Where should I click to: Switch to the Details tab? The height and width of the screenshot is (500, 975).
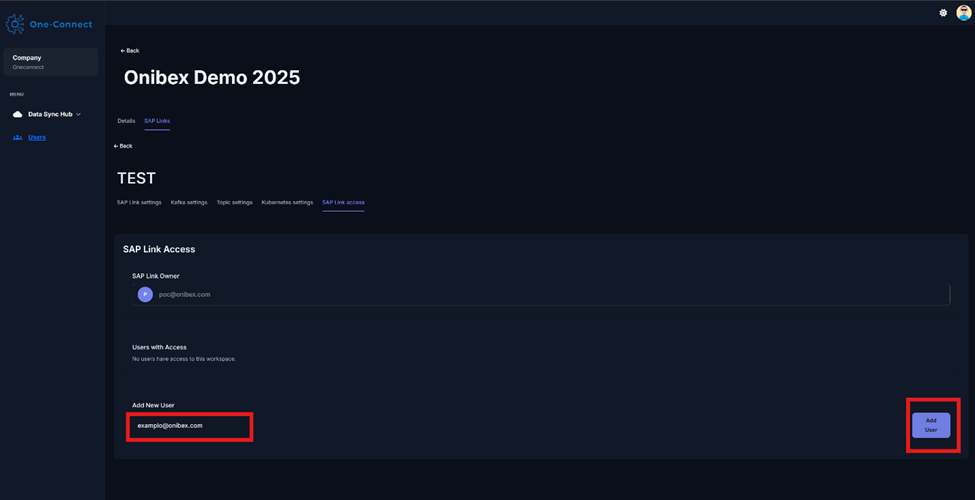click(x=126, y=121)
